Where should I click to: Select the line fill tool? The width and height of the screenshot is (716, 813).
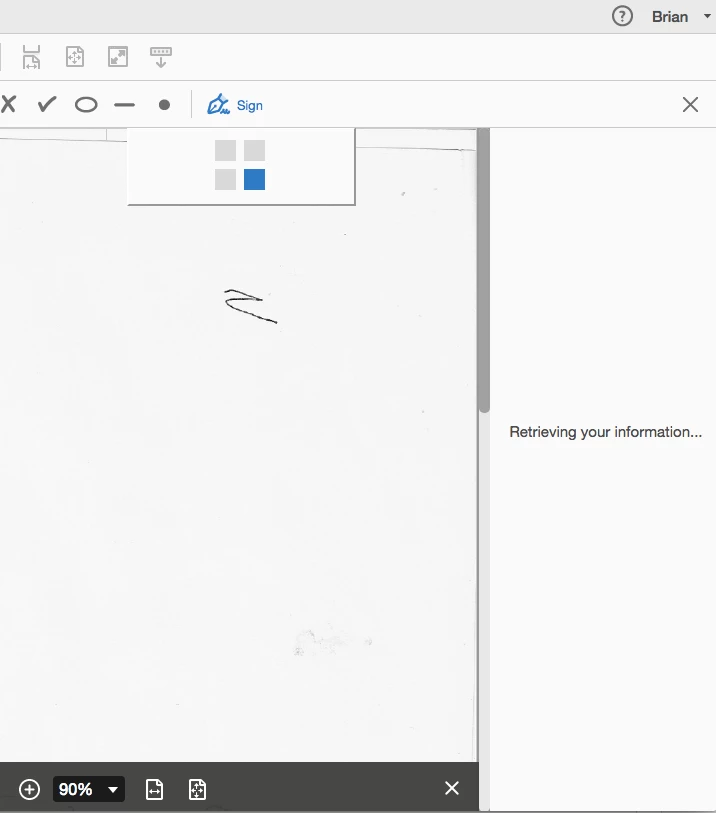point(124,105)
